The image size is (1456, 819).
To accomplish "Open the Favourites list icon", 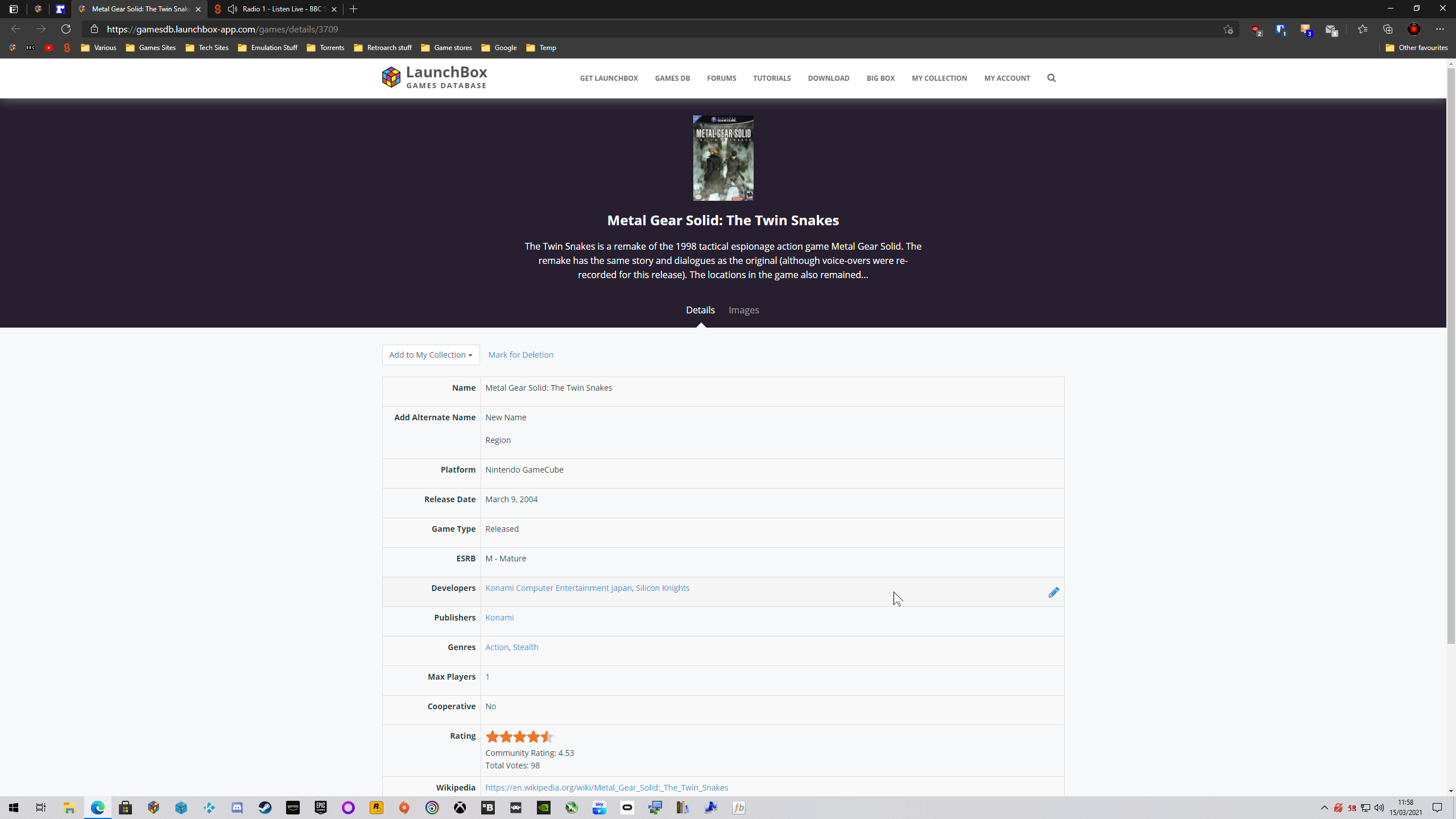I will [1363, 29].
